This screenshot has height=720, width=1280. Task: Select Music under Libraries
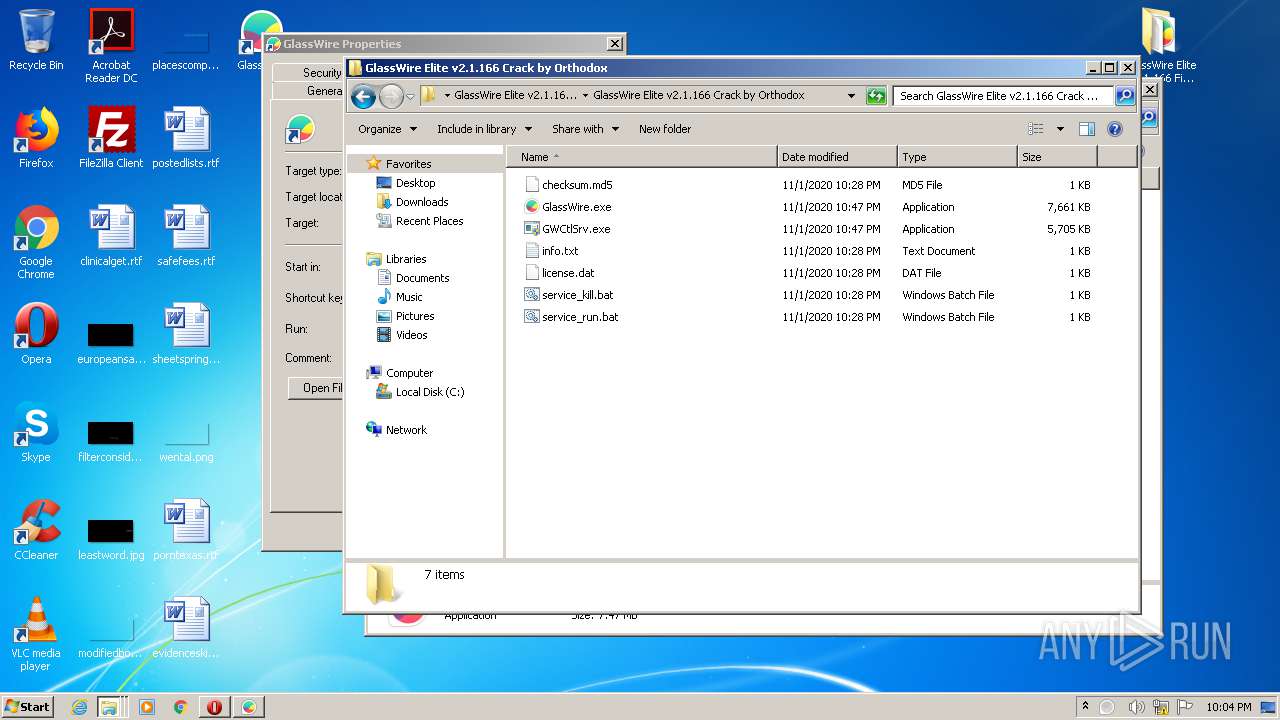click(x=409, y=297)
